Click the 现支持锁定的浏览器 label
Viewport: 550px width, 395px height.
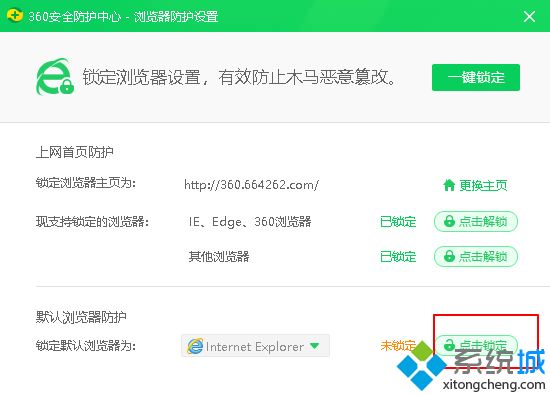pyautogui.click(x=92, y=222)
